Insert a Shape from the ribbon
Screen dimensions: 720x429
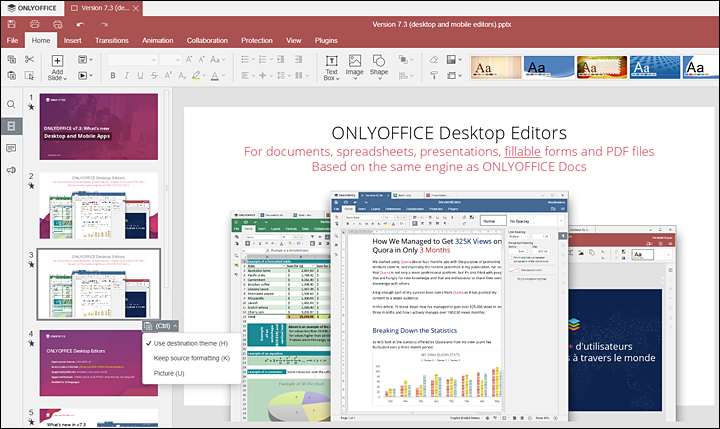coord(379,67)
